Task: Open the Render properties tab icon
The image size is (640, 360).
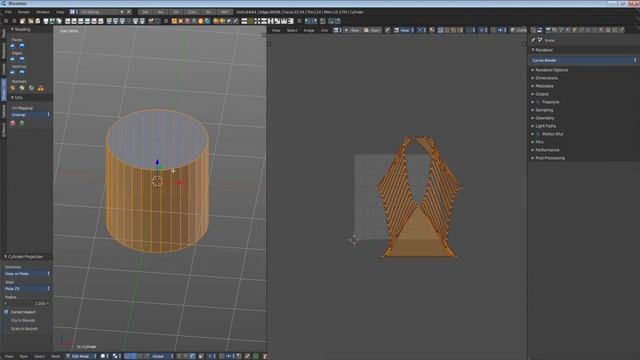Action: (548, 30)
